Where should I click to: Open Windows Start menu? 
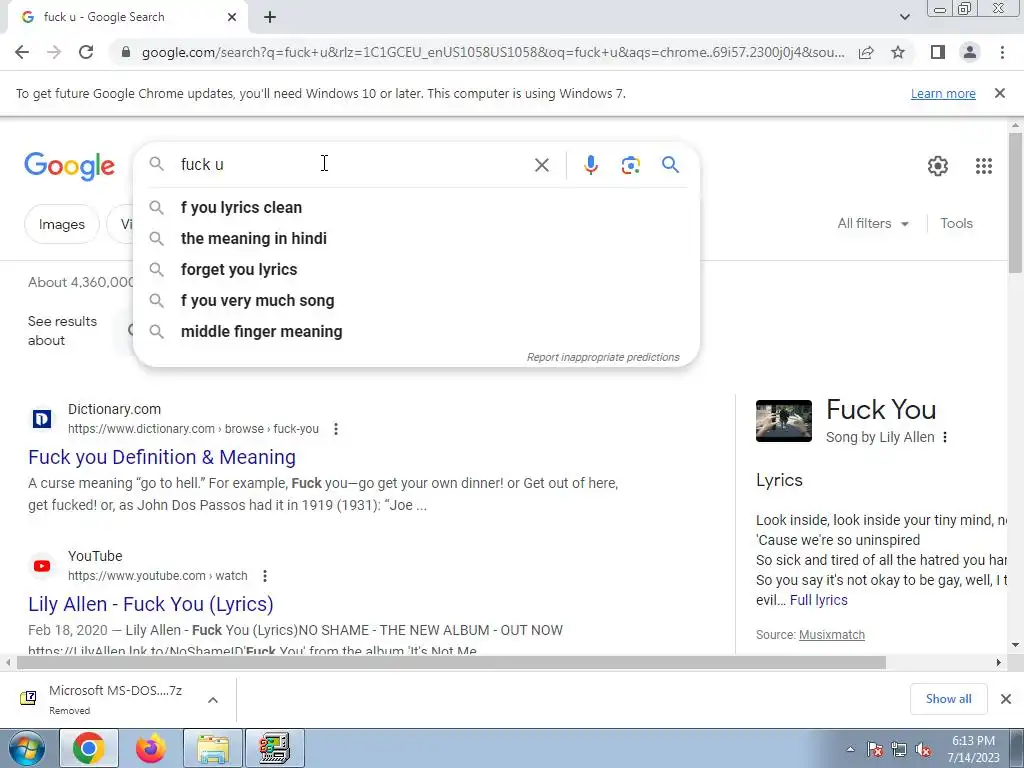(27, 748)
